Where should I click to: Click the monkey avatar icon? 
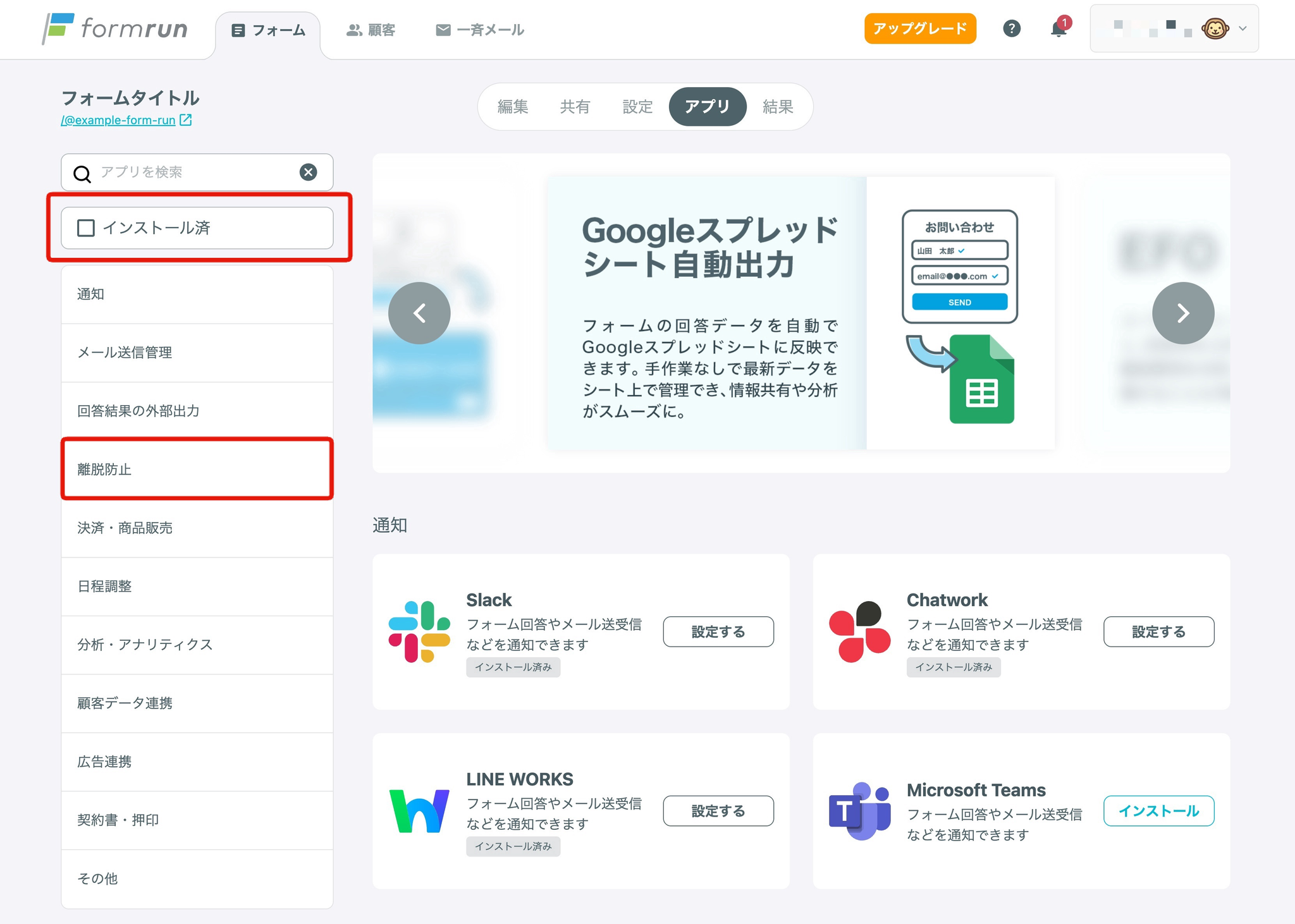click(x=1215, y=28)
